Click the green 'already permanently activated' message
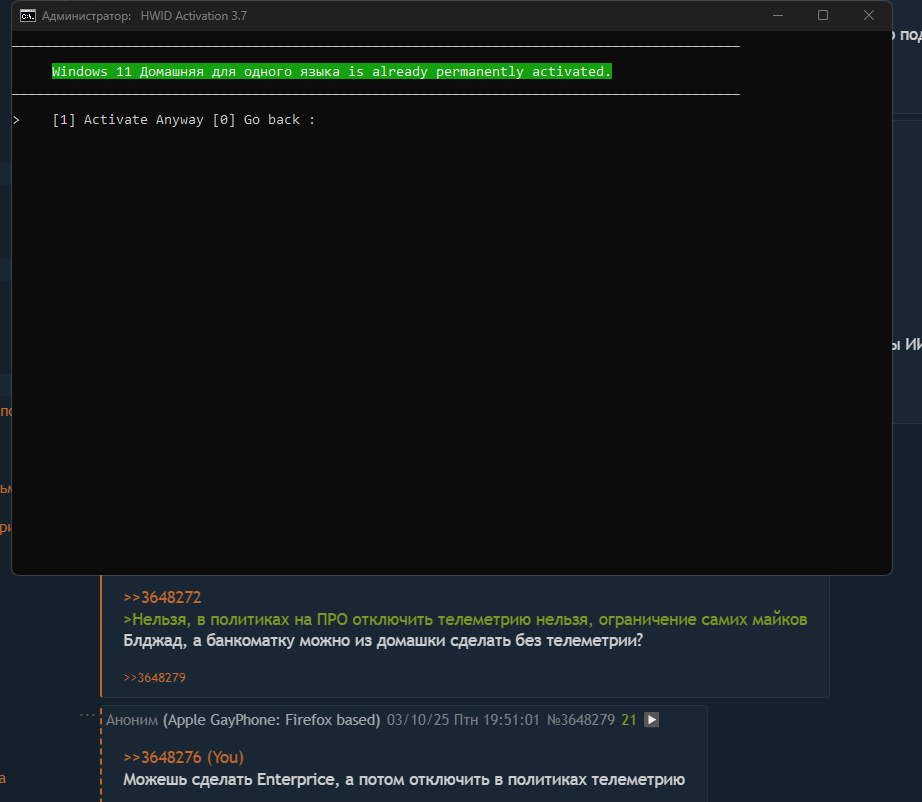The height and width of the screenshot is (802, 922). pyautogui.click(x=332, y=72)
